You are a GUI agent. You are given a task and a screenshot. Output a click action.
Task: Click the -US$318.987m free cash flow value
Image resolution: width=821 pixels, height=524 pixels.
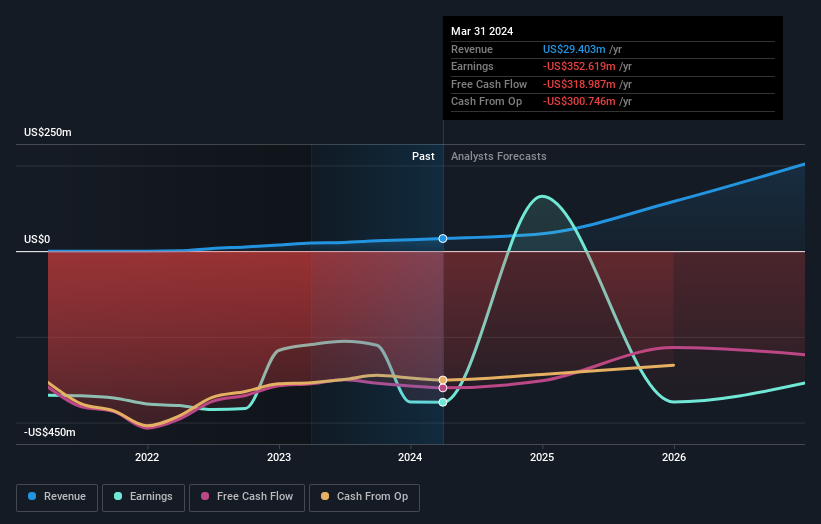(579, 84)
